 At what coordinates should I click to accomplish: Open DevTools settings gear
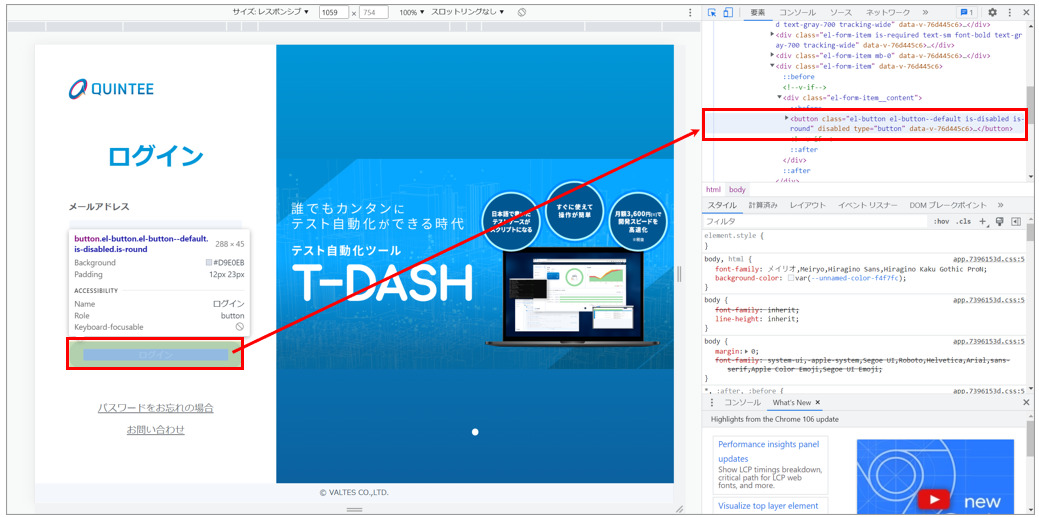(x=992, y=12)
